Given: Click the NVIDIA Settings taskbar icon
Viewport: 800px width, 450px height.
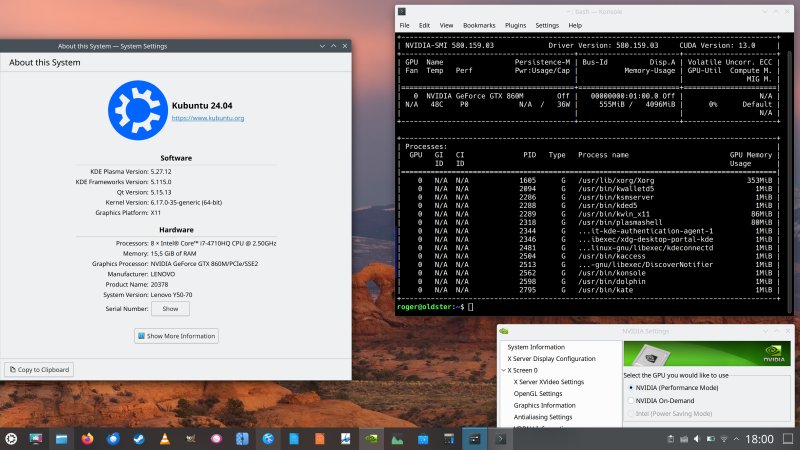Looking at the screenshot, I should pos(371,439).
